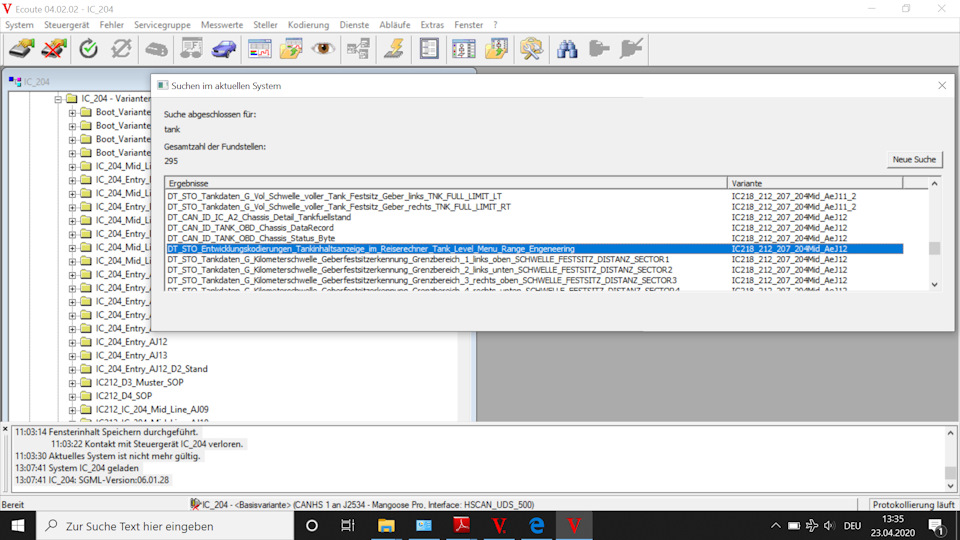This screenshot has width=960, height=540.
Task: Click the results list scrollbar thumb
Action: point(934,248)
